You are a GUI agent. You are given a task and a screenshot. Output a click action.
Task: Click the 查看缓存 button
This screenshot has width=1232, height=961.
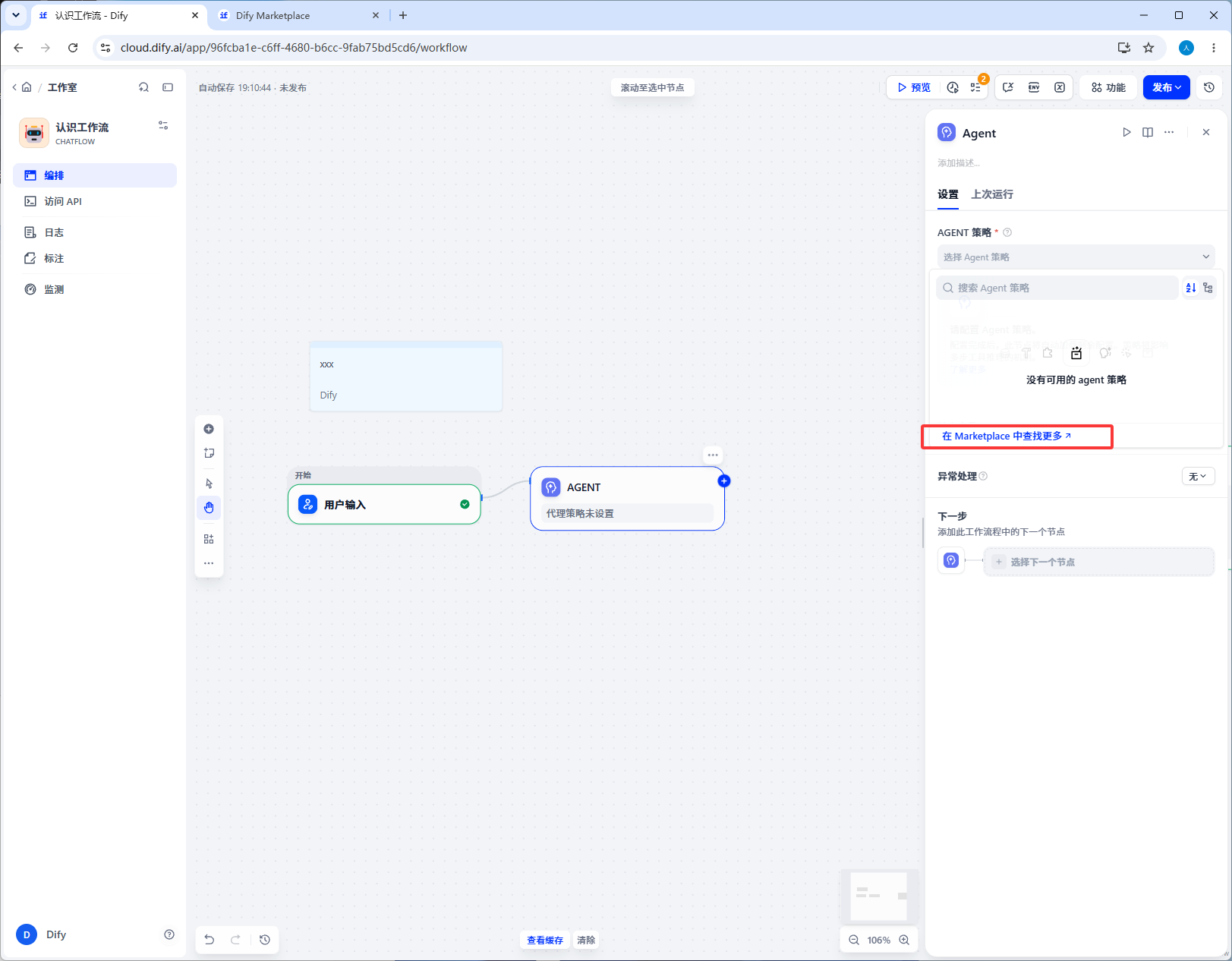tap(545, 940)
